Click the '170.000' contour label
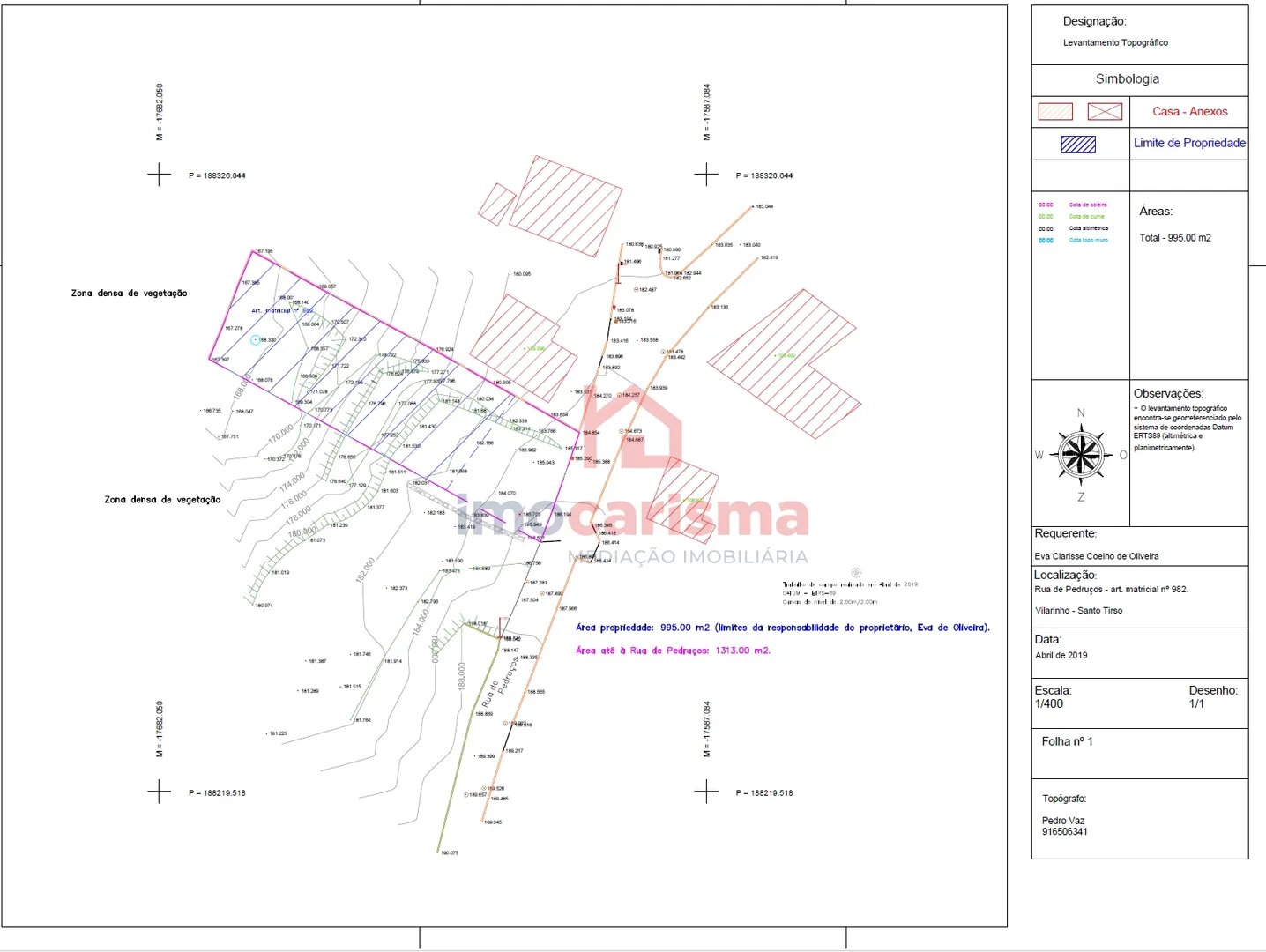 coord(281,433)
